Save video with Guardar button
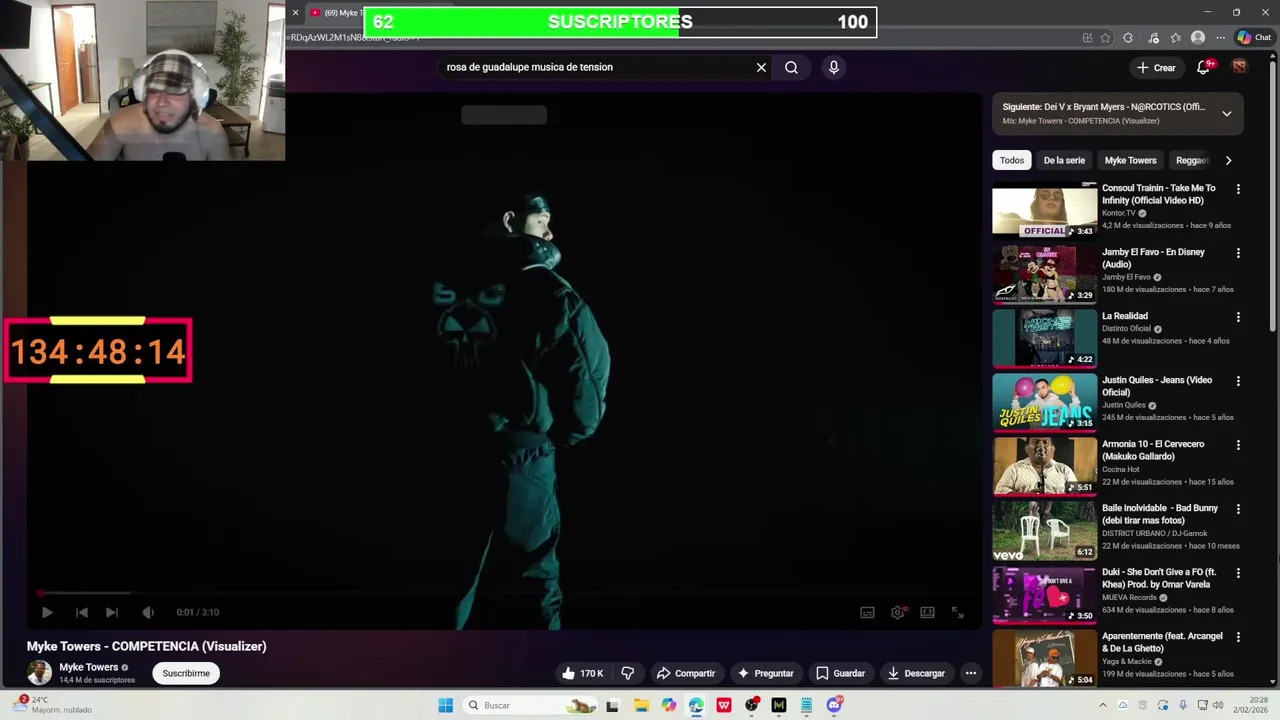 [x=840, y=673]
